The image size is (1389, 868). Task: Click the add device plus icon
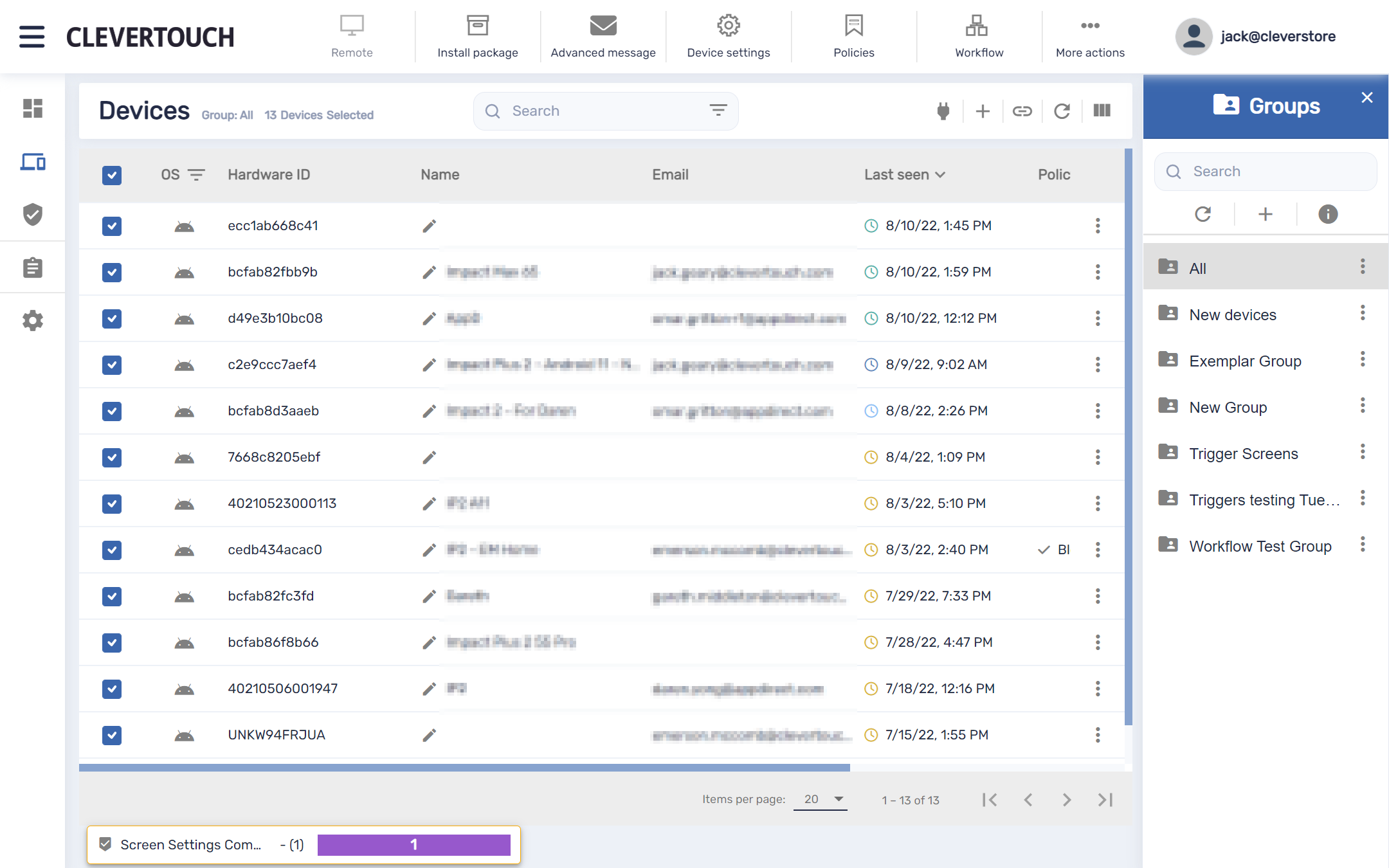(983, 111)
